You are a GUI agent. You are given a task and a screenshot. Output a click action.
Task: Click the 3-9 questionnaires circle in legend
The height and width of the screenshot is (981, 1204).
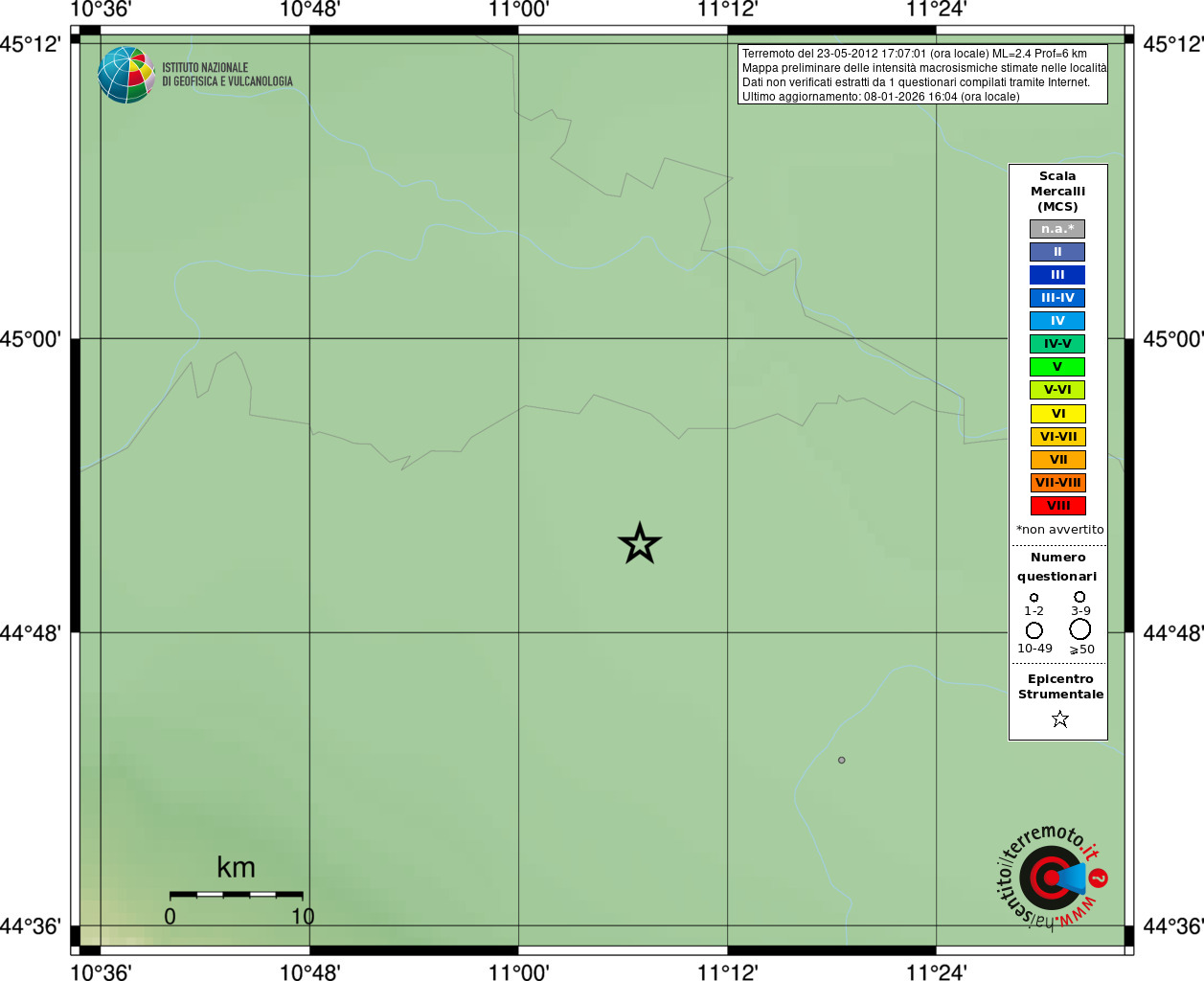[1079, 597]
